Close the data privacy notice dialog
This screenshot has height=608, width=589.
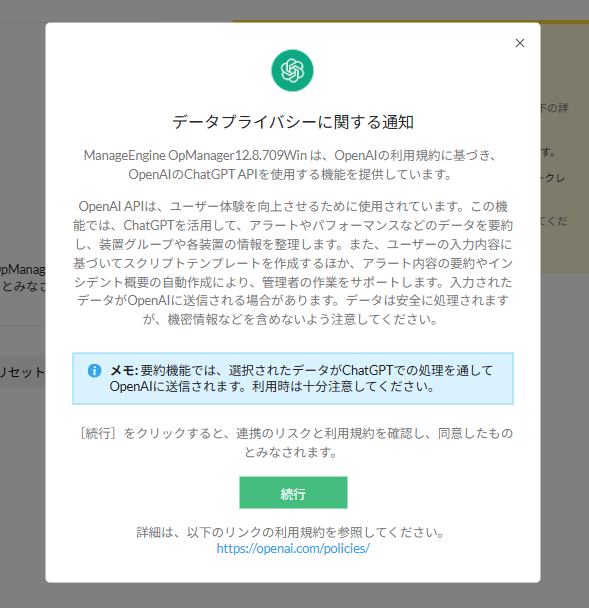click(x=520, y=43)
